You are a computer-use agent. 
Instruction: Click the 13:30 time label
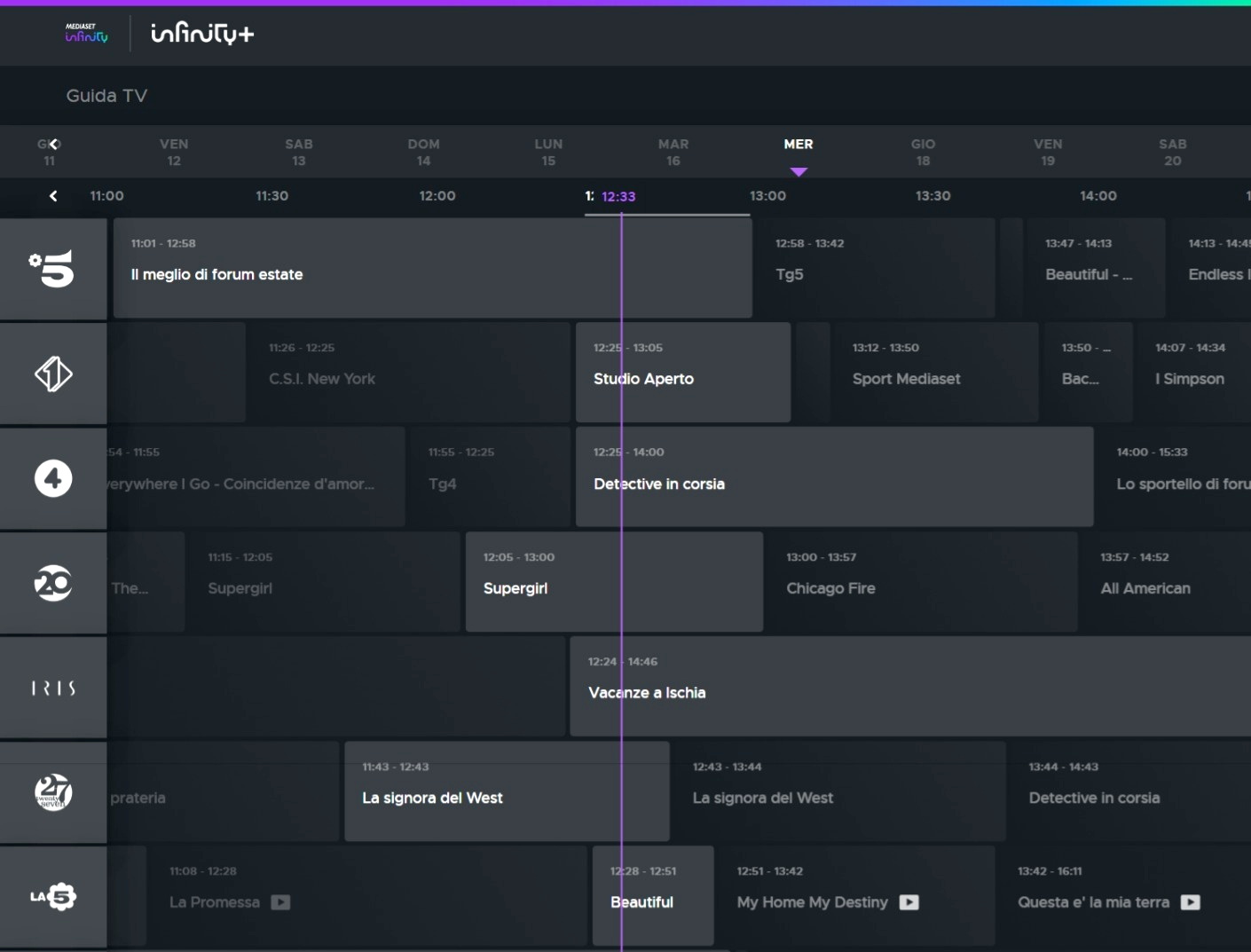(933, 196)
